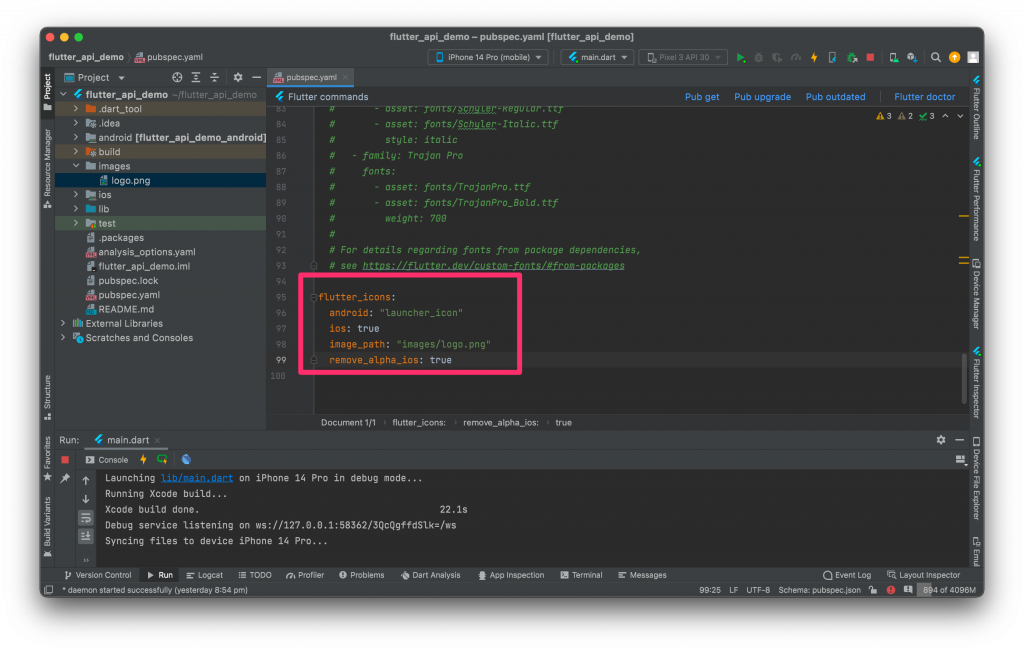Pin the Run tab with pin icon
Screen dimensions: 1024x650
(65, 479)
